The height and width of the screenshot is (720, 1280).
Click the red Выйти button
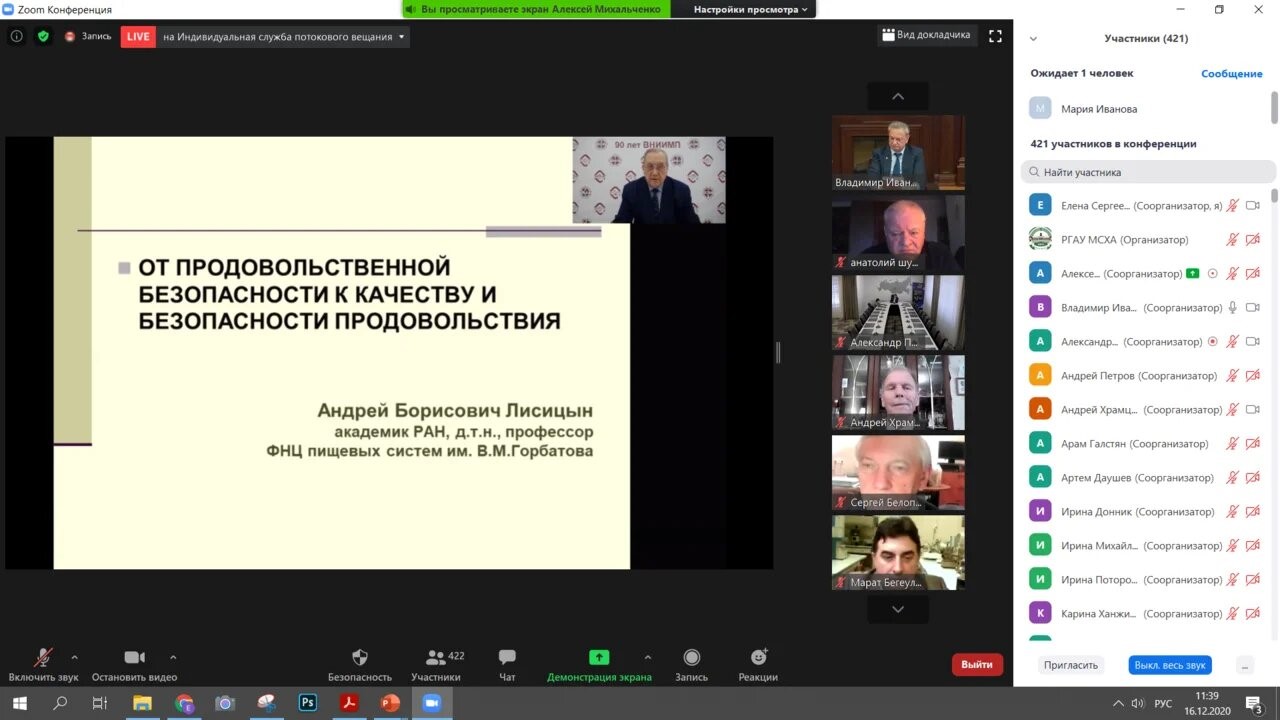click(x=977, y=664)
